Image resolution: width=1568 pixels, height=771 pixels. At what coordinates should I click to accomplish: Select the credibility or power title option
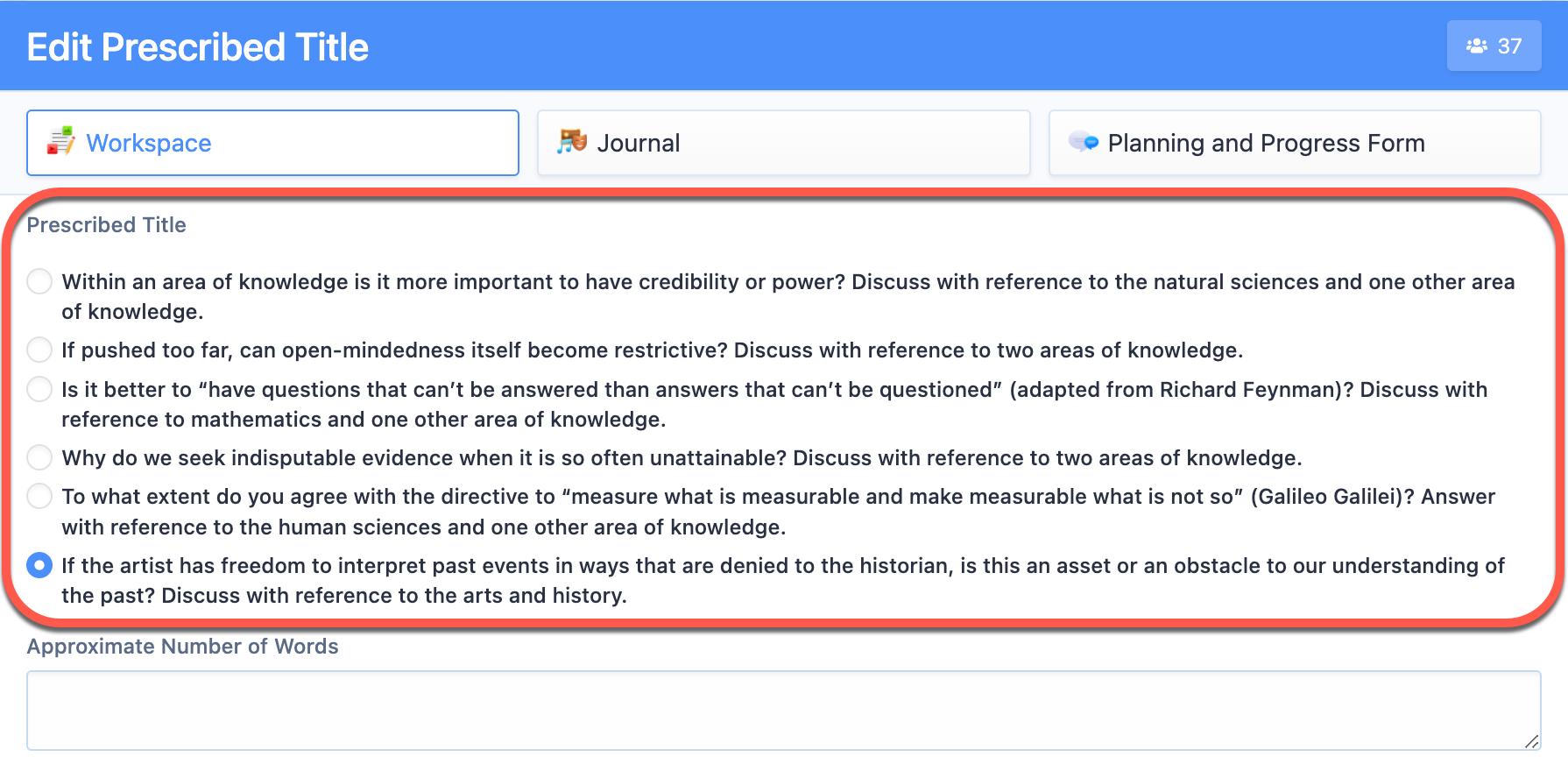(x=39, y=282)
